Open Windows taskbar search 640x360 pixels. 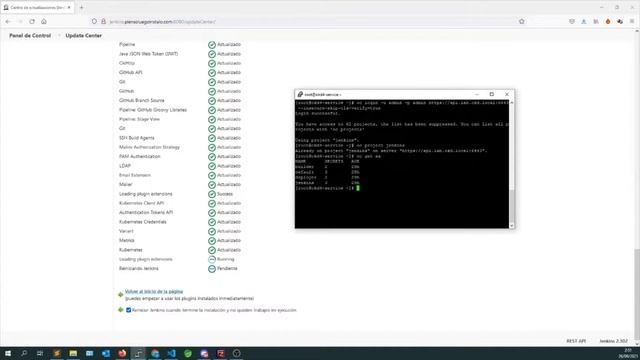click(24, 353)
